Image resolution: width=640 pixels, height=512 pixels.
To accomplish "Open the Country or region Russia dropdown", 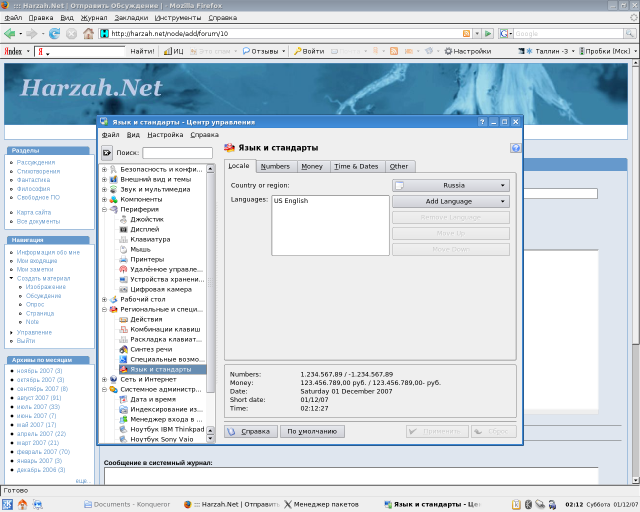I will point(451,185).
